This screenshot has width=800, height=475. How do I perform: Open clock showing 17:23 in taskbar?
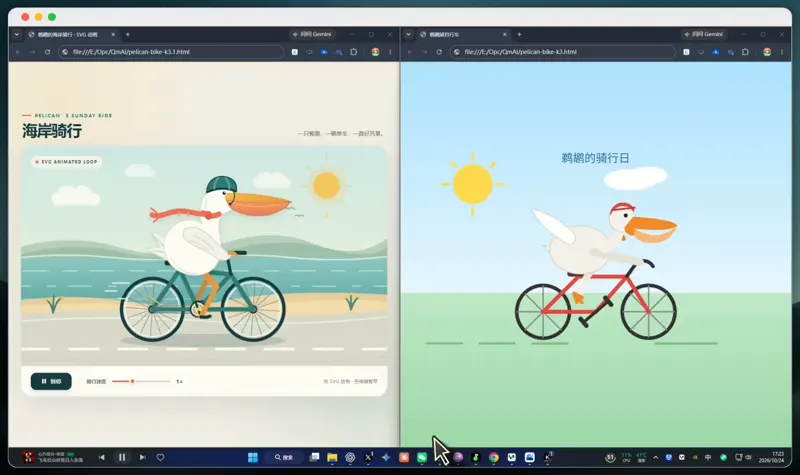coord(771,457)
